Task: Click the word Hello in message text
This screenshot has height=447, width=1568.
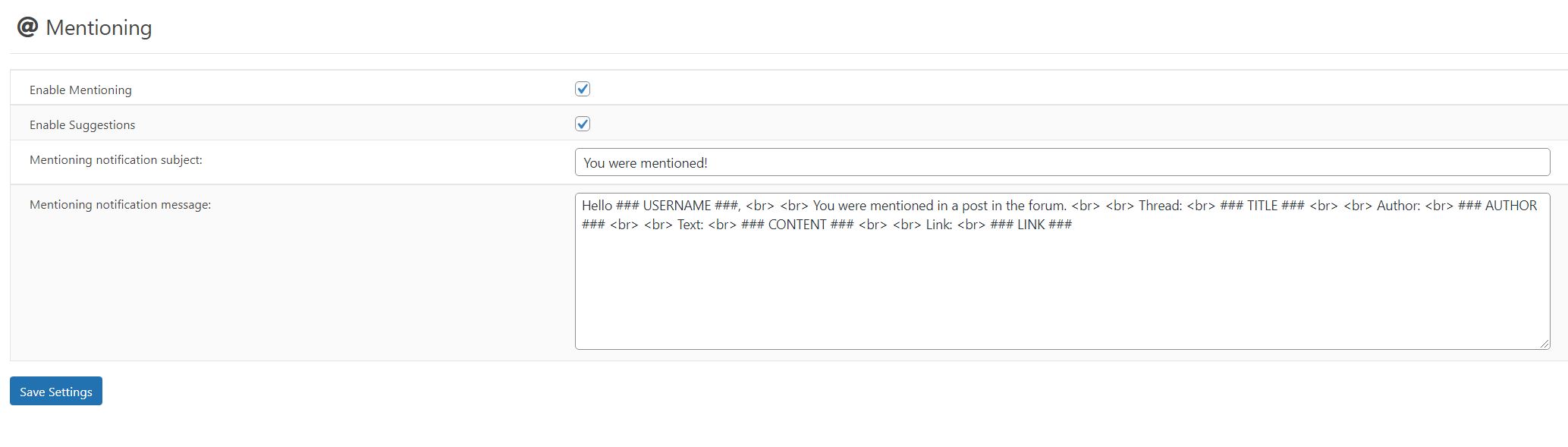Action: [597, 206]
